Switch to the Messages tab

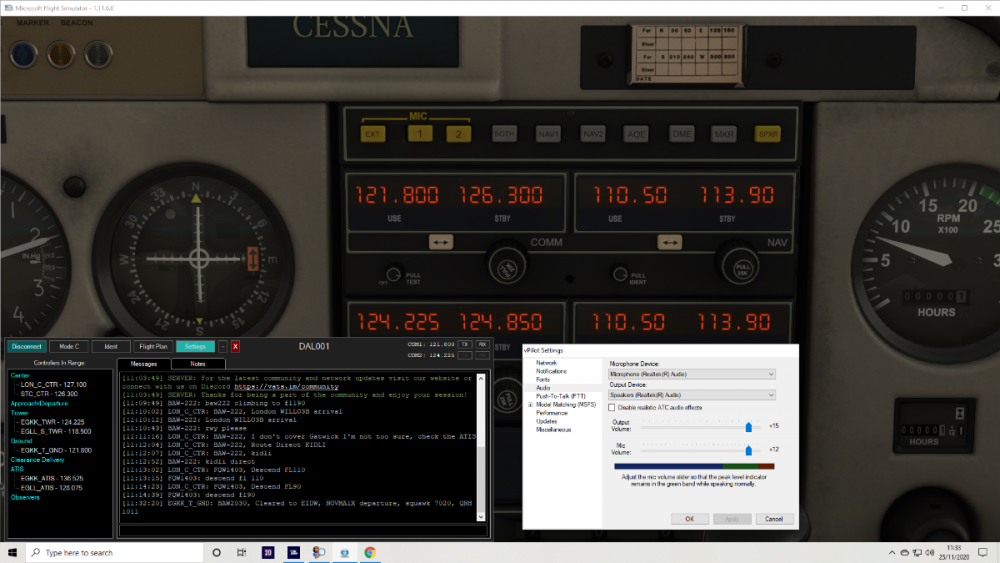pyautogui.click(x=143, y=363)
